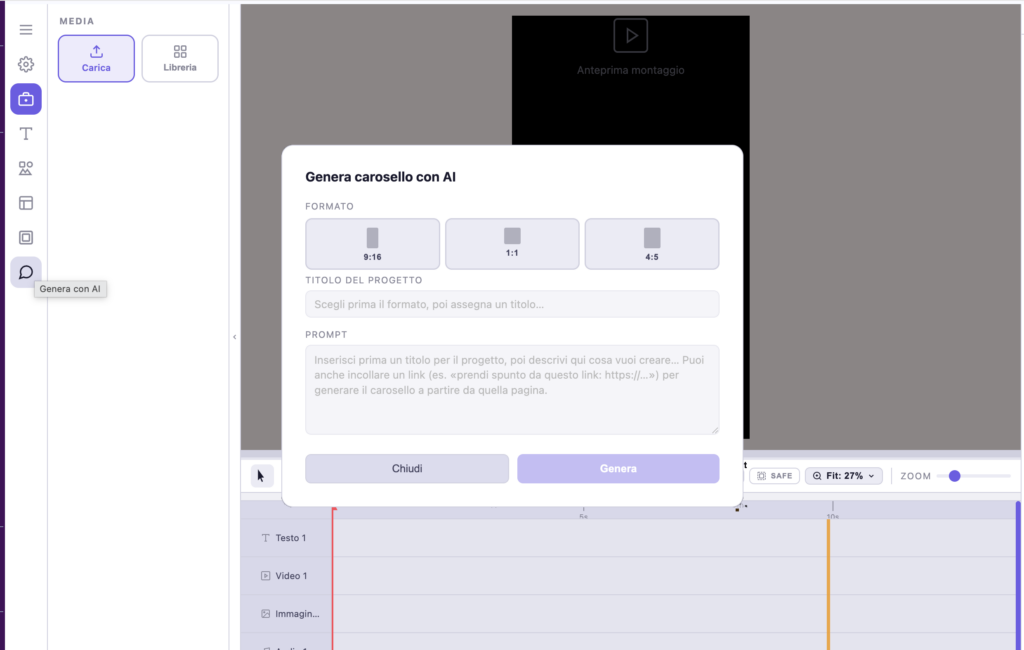Screen dimensions: 1024x650
Task: Play the Anteprima montaggio preview
Action: (631, 36)
